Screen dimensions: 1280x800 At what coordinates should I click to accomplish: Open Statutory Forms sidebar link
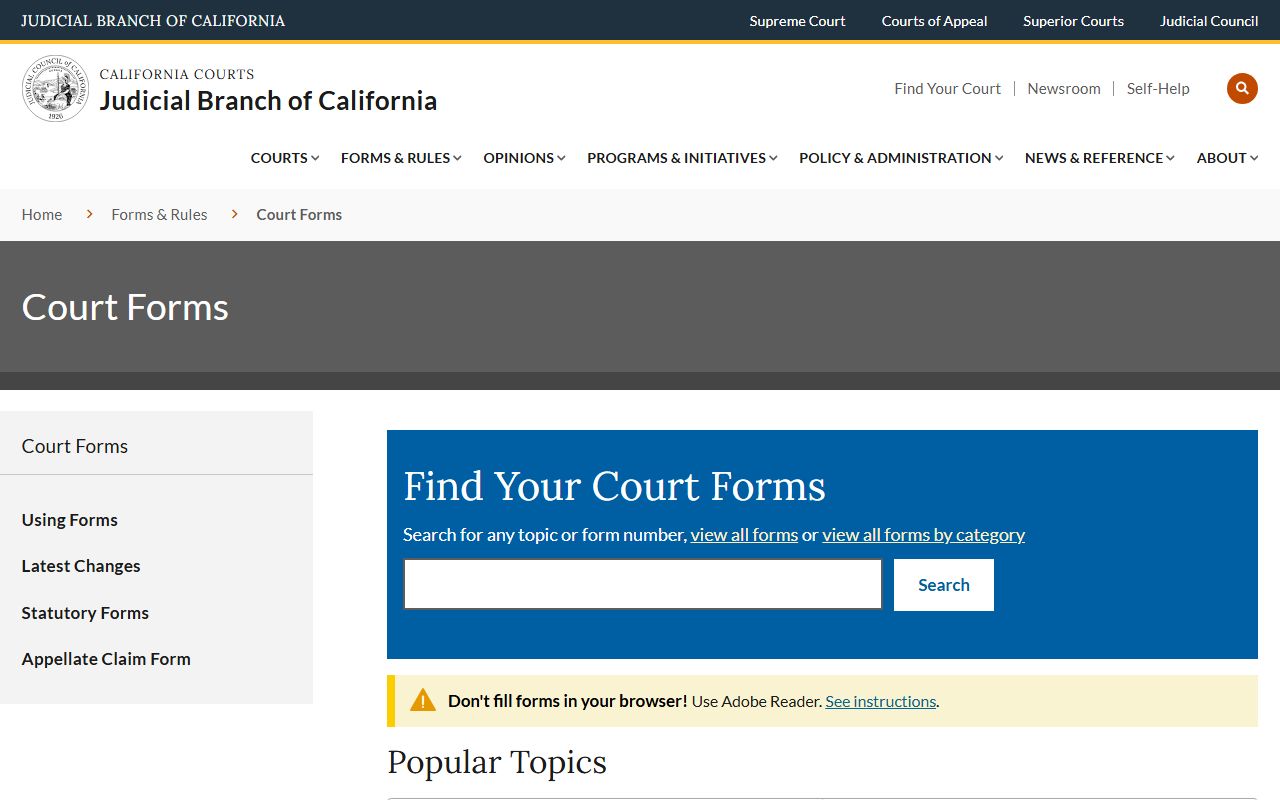point(85,613)
